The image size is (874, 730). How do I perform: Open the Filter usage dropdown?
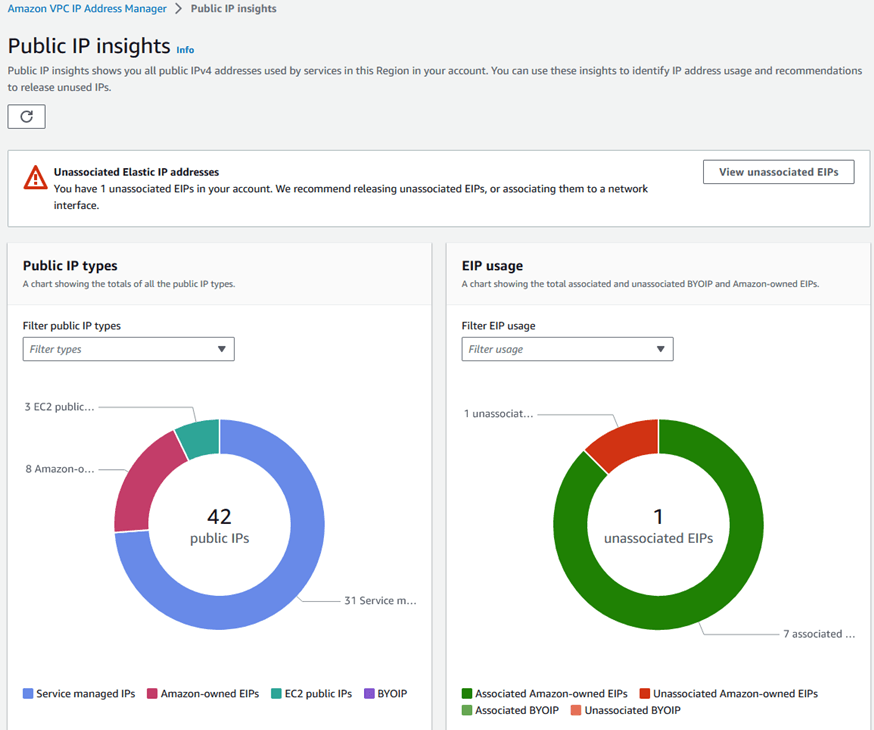[x=567, y=349]
